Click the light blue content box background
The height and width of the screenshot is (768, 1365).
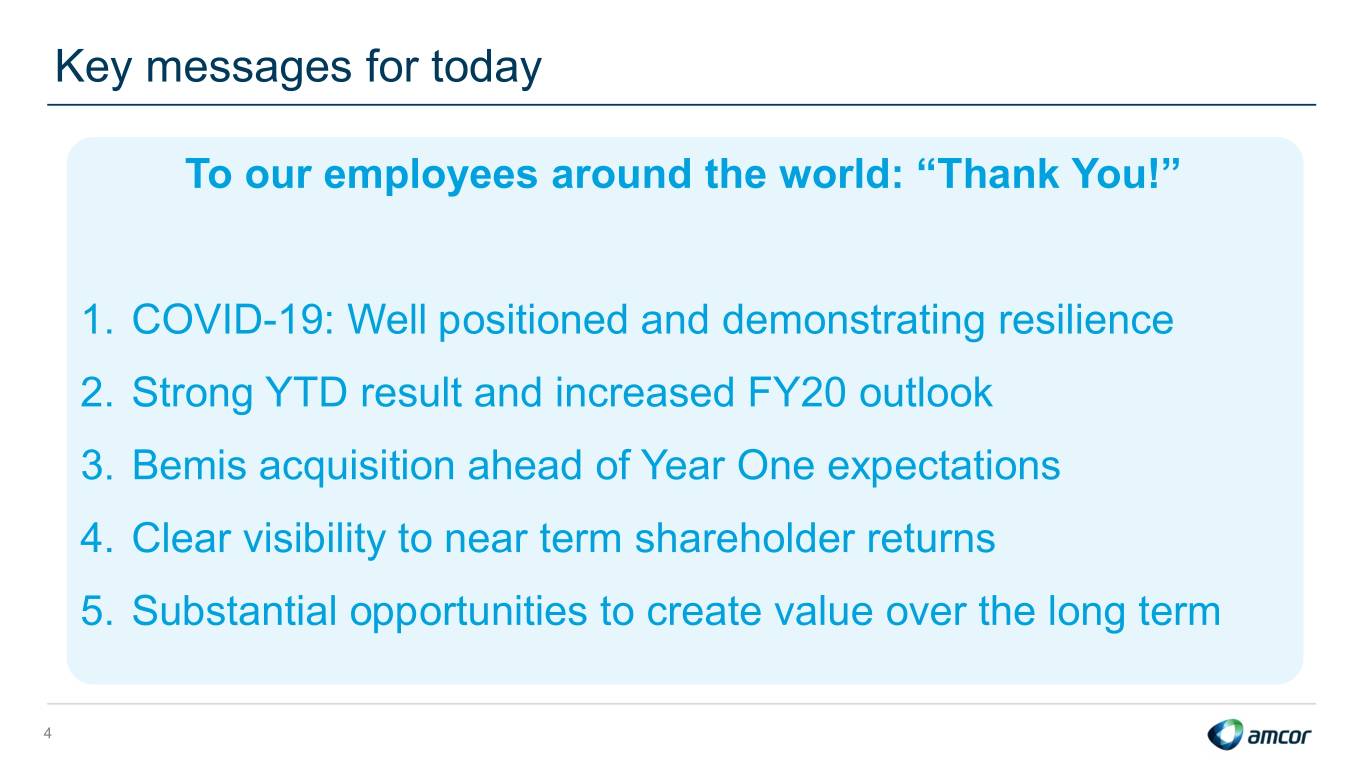[684, 240]
